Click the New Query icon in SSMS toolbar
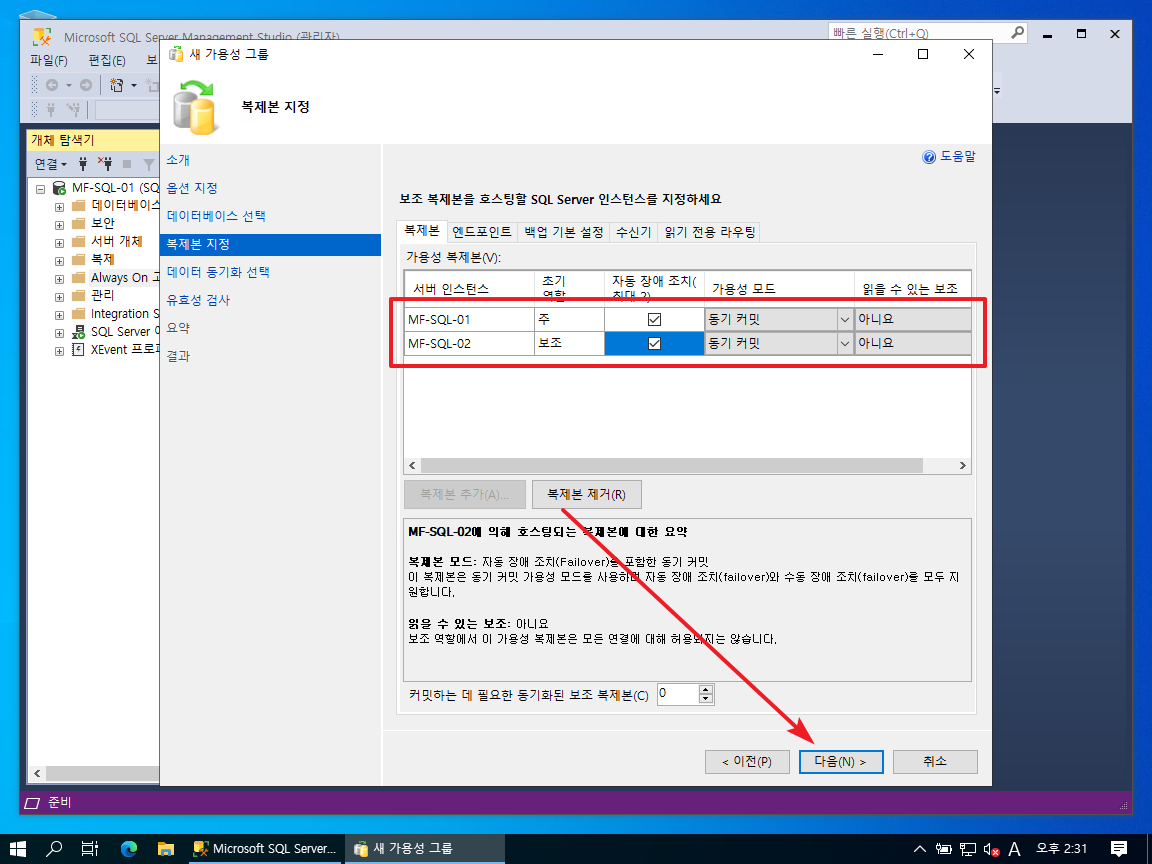Screen dimensions: 1152x864 [x=117, y=85]
